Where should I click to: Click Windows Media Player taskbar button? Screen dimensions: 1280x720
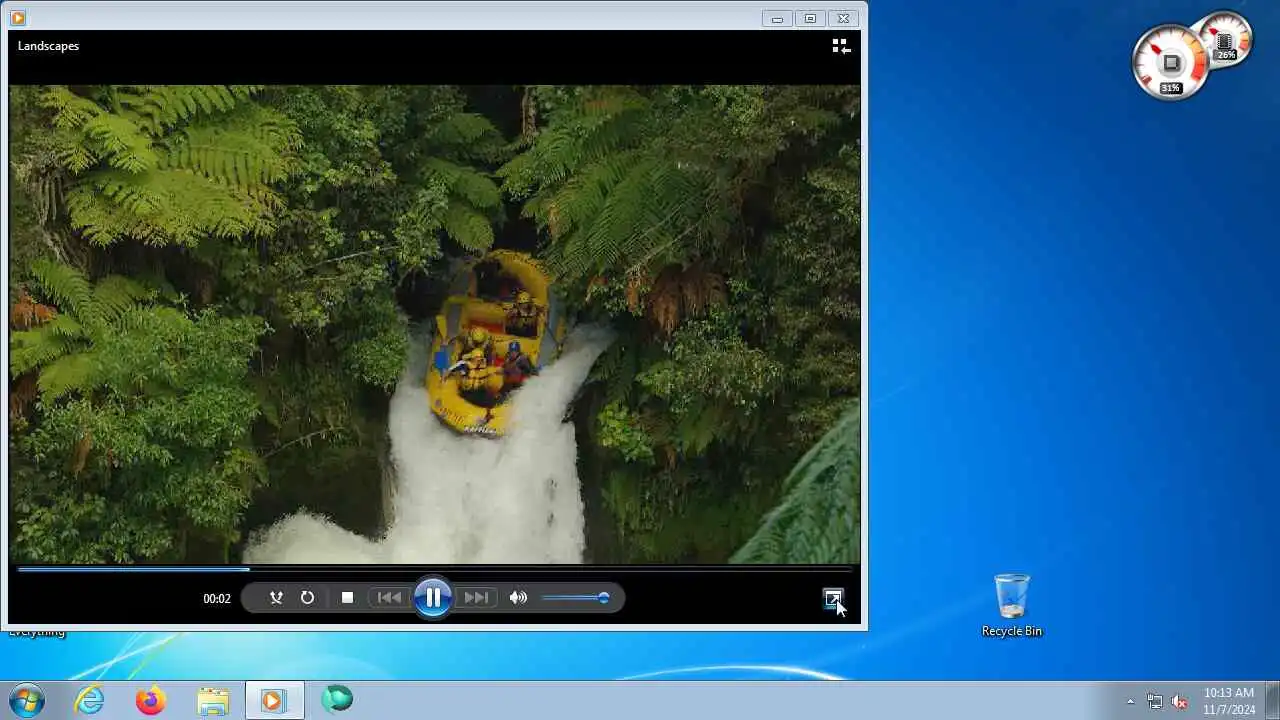pos(274,700)
